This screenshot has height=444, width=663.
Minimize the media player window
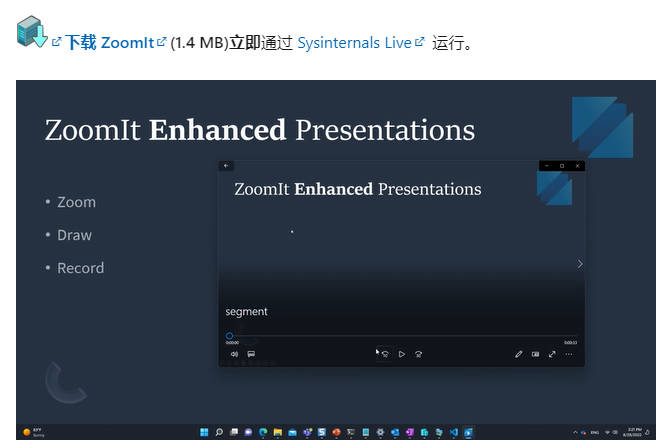click(x=547, y=166)
